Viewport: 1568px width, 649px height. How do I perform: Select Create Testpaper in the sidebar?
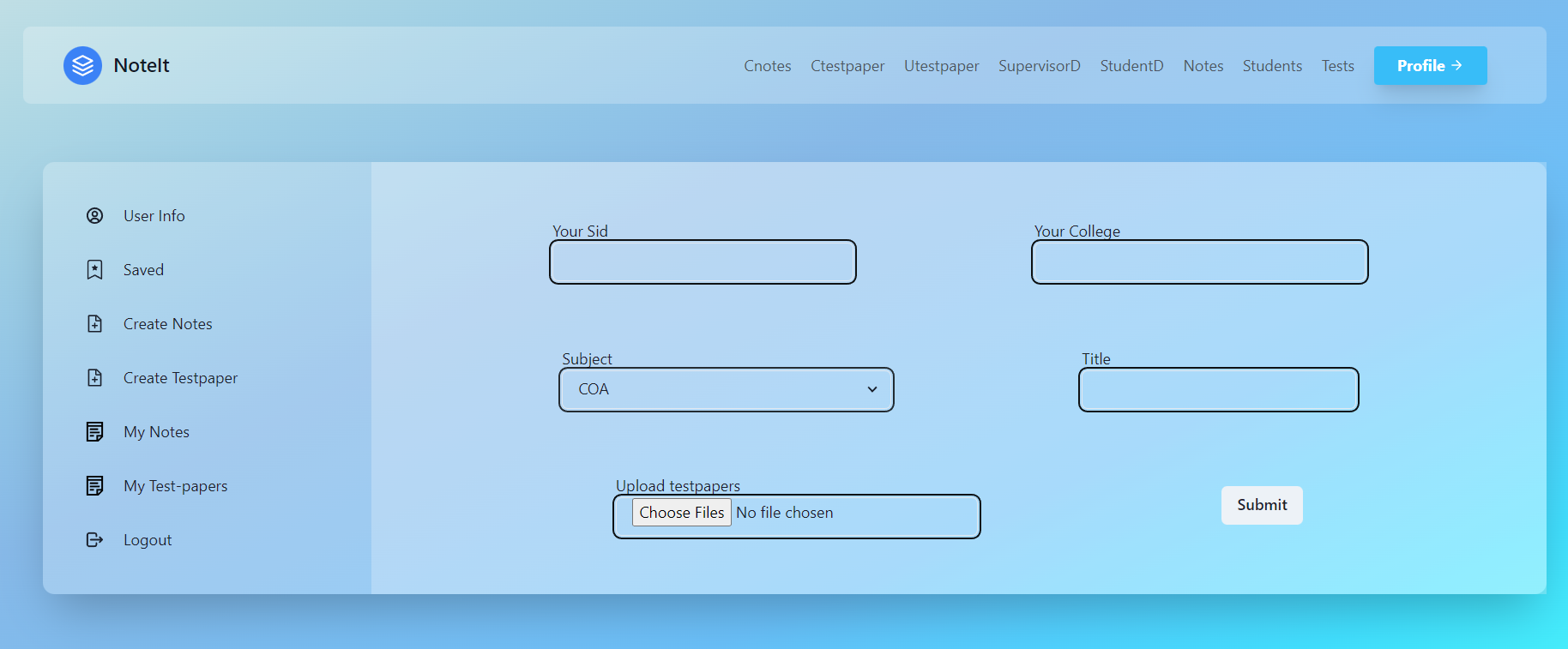[x=180, y=378]
